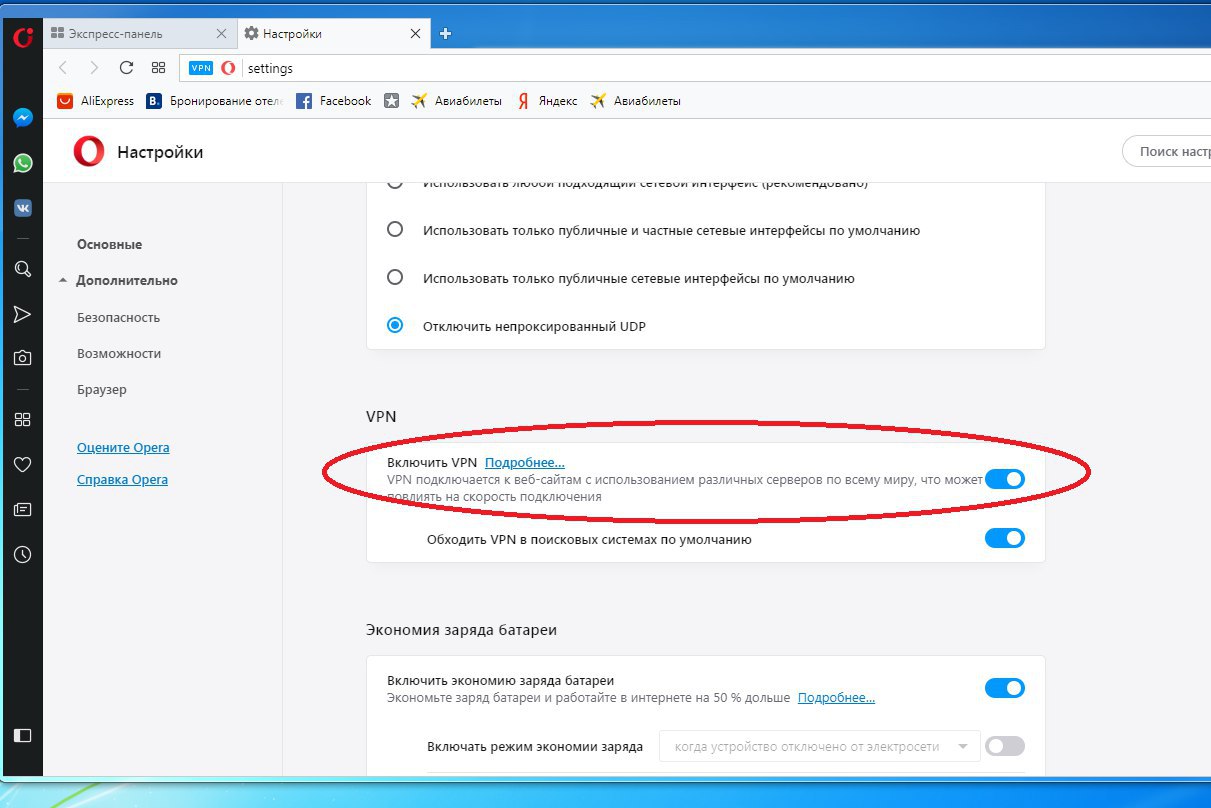Reload the settings page
This screenshot has height=808, width=1211.
[x=126, y=68]
